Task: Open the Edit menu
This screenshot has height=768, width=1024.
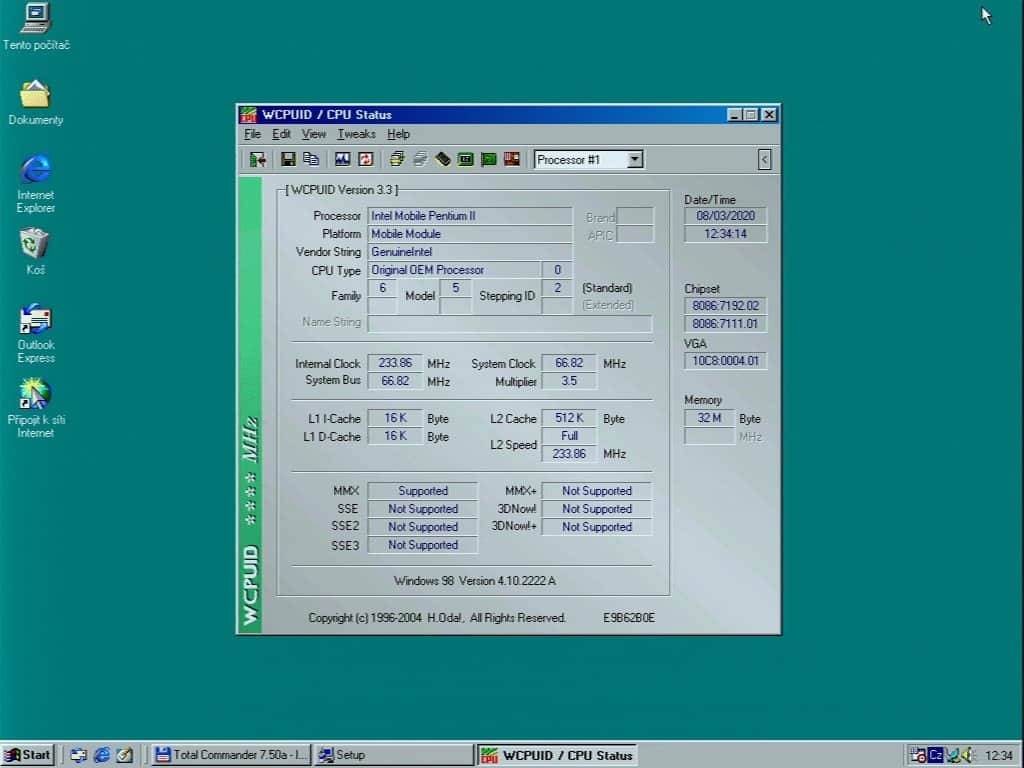Action: point(281,134)
